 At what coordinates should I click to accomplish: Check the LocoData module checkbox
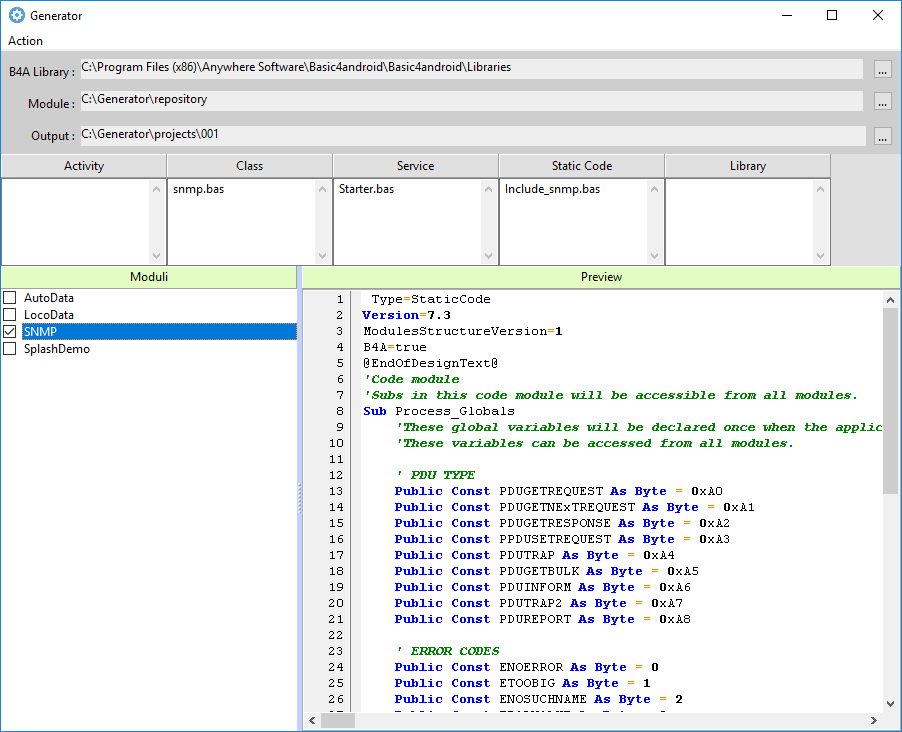point(10,315)
